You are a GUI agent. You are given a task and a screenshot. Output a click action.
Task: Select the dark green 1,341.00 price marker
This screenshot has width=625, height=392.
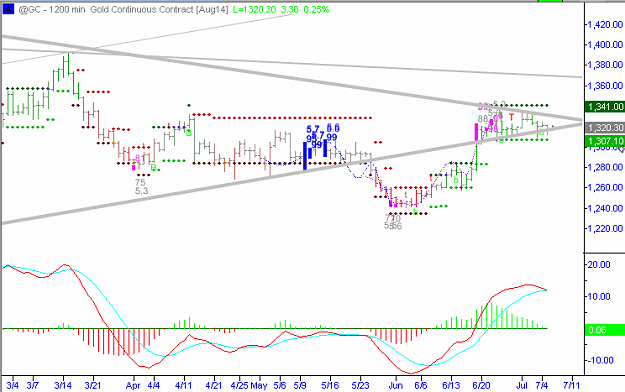coord(605,107)
